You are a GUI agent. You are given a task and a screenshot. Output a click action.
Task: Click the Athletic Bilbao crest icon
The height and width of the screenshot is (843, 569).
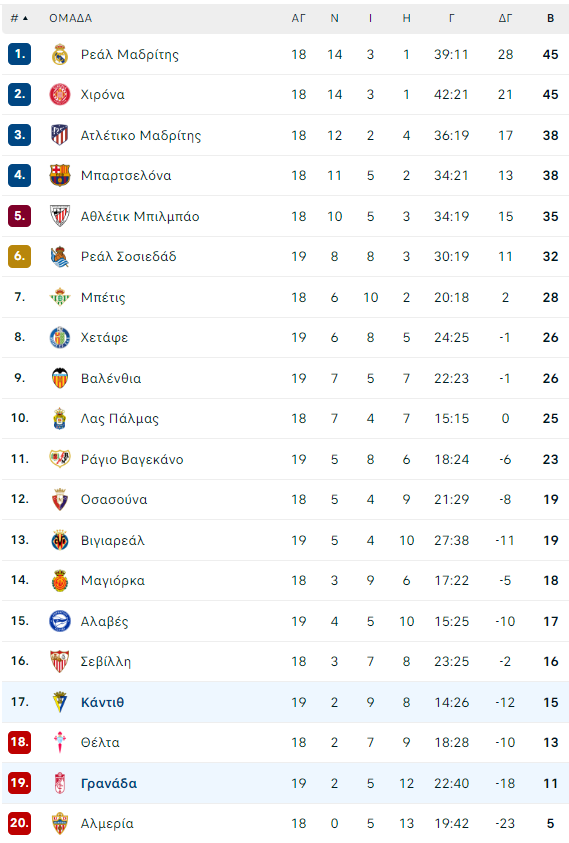coord(60,216)
